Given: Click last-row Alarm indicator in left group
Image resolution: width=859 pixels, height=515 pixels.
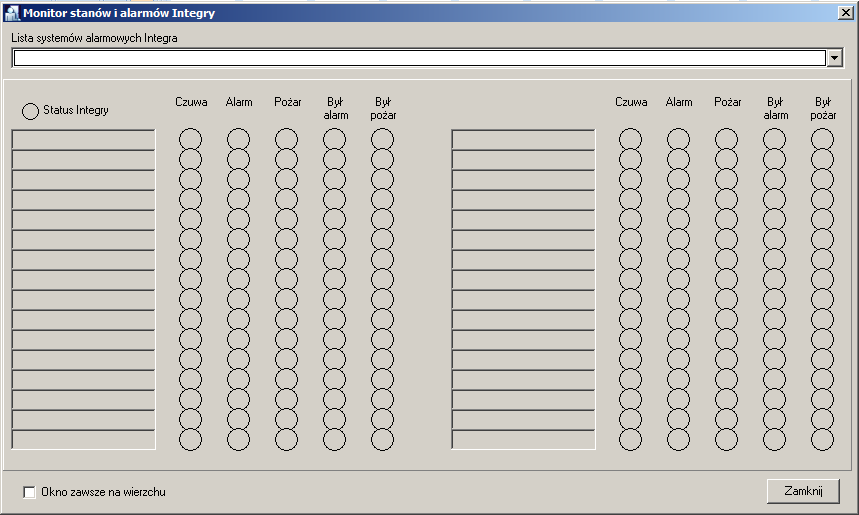Looking at the screenshot, I should point(238,439).
